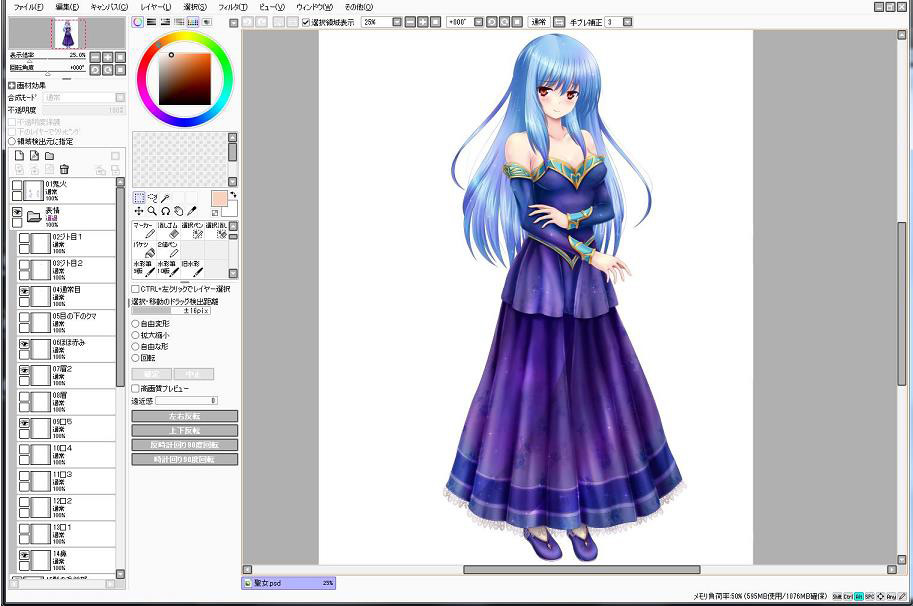The width and height of the screenshot is (913, 606).
Task: Select the Zoom magnifier tool
Action: click(152, 212)
